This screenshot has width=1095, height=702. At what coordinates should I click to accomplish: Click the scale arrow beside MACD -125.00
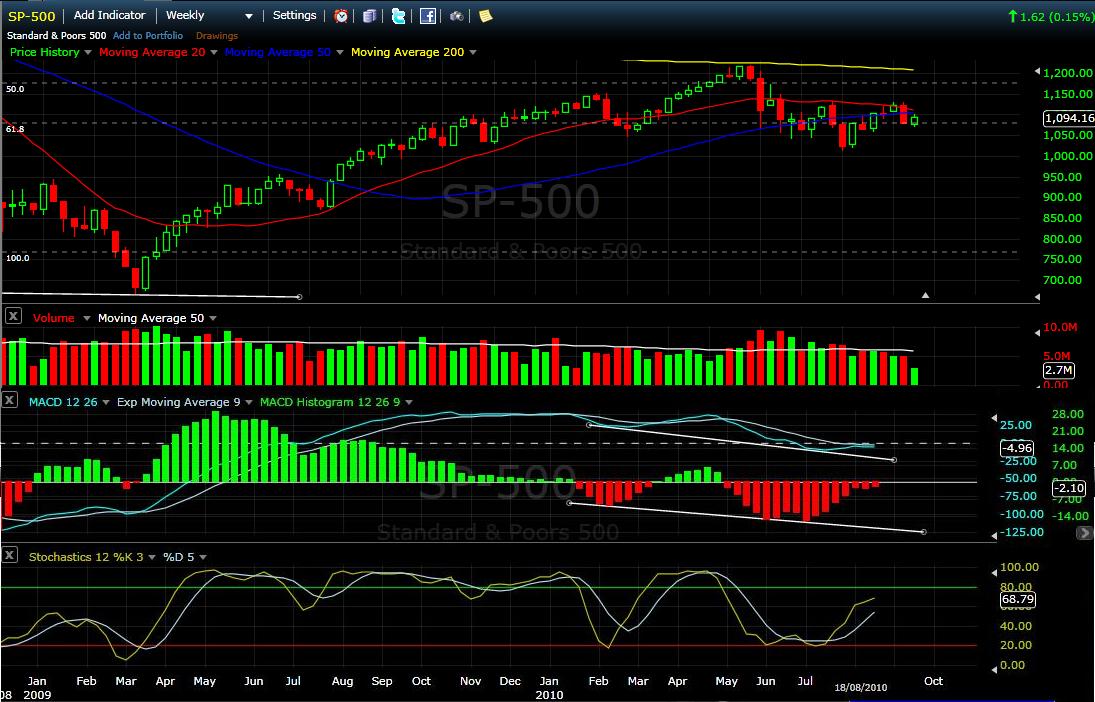click(994, 535)
